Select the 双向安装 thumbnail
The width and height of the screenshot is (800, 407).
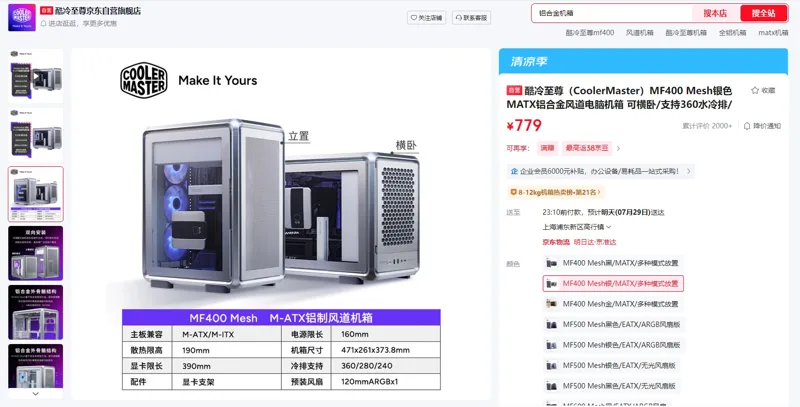click(36, 253)
